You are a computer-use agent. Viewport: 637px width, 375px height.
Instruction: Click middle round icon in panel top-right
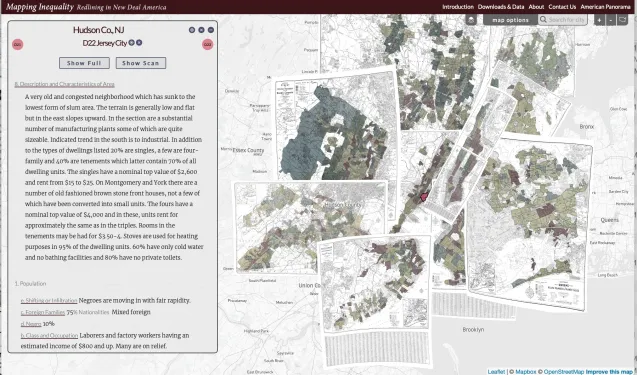[x=201, y=30]
